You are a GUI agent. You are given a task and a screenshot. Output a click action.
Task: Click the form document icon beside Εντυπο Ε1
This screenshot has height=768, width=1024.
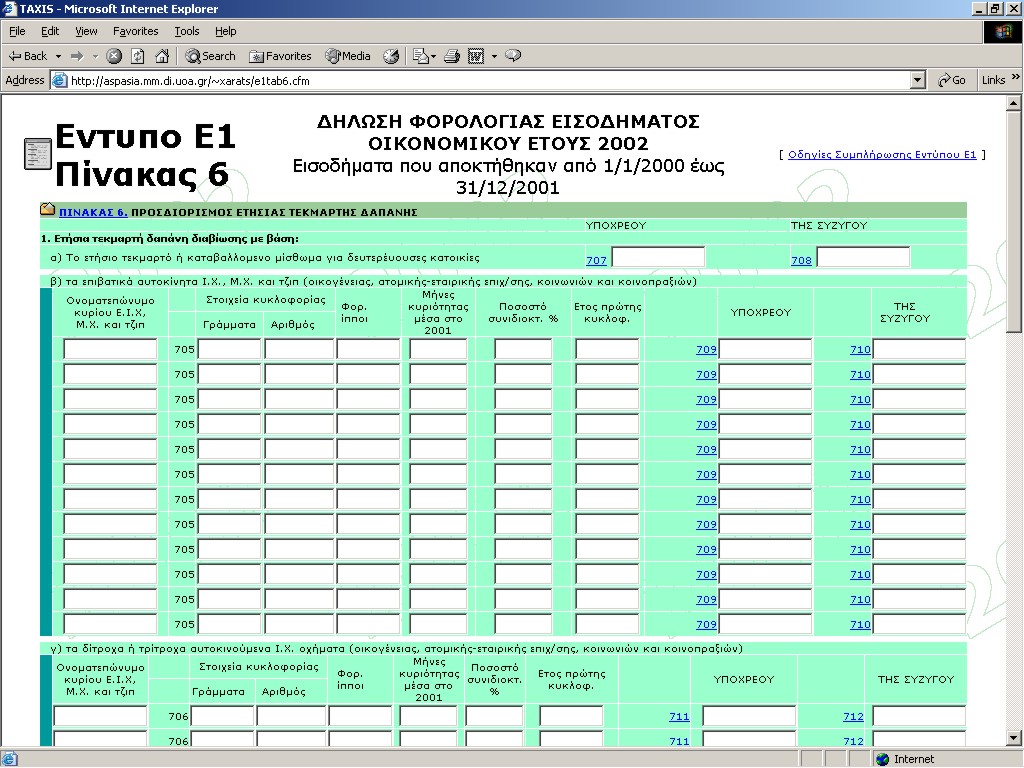tap(37, 155)
